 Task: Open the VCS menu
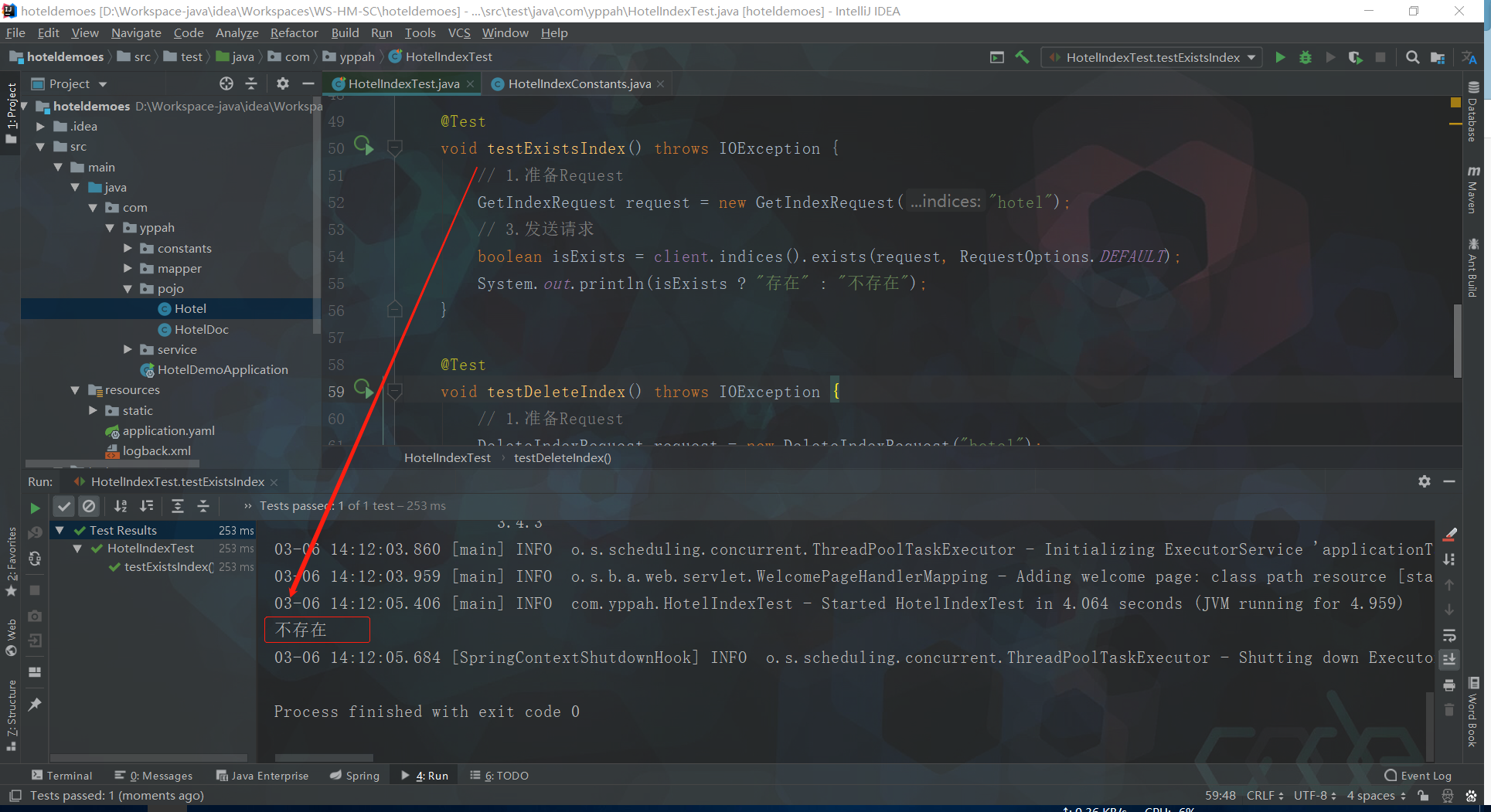click(459, 32)
